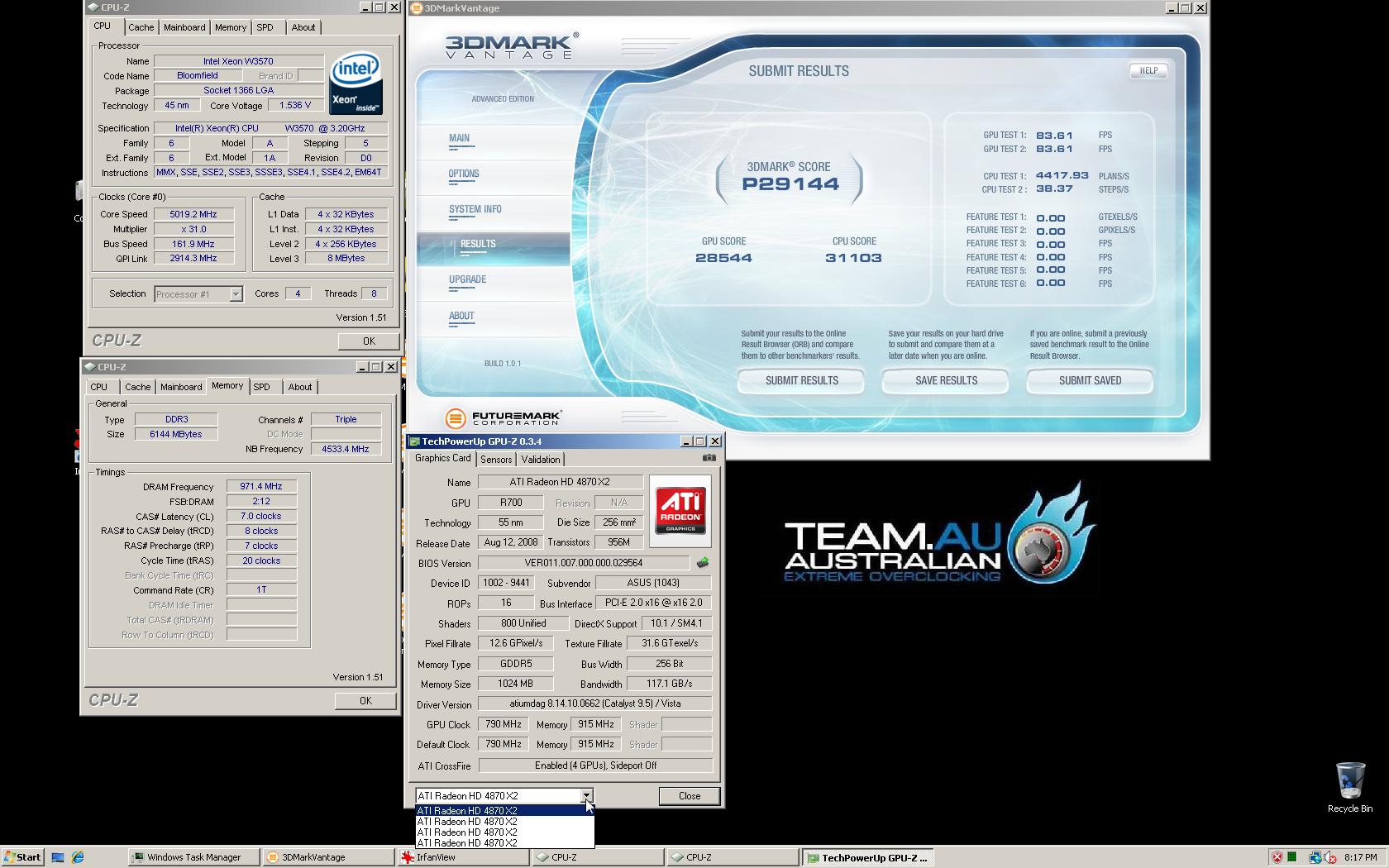Go to UPGRADE in 3DMark Vantage sidebar
Image resolution: width=1389 pixels, height=868 pixels.
[467, 279]
